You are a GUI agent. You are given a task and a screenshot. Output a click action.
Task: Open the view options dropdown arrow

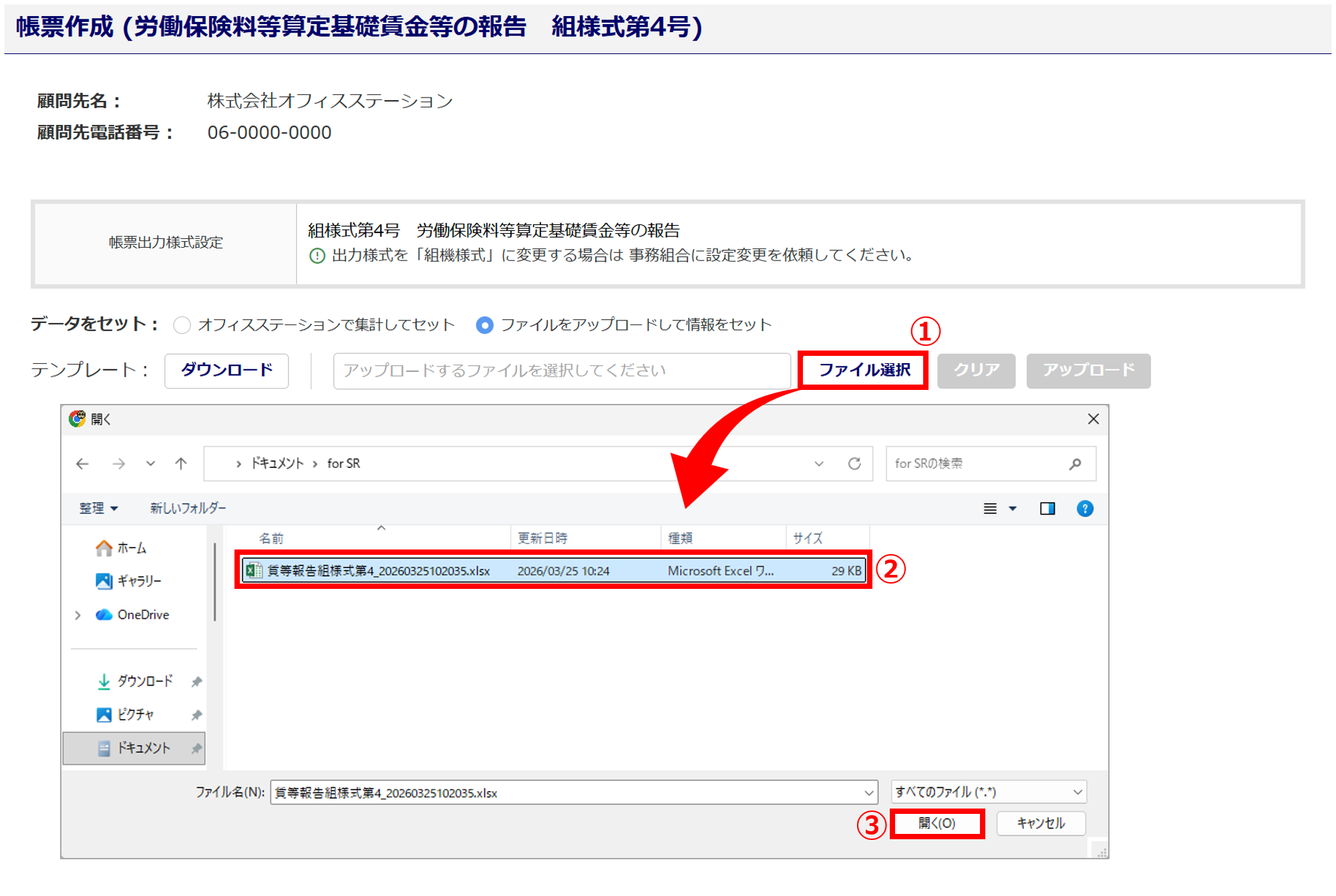click(x=1013, y=509)
